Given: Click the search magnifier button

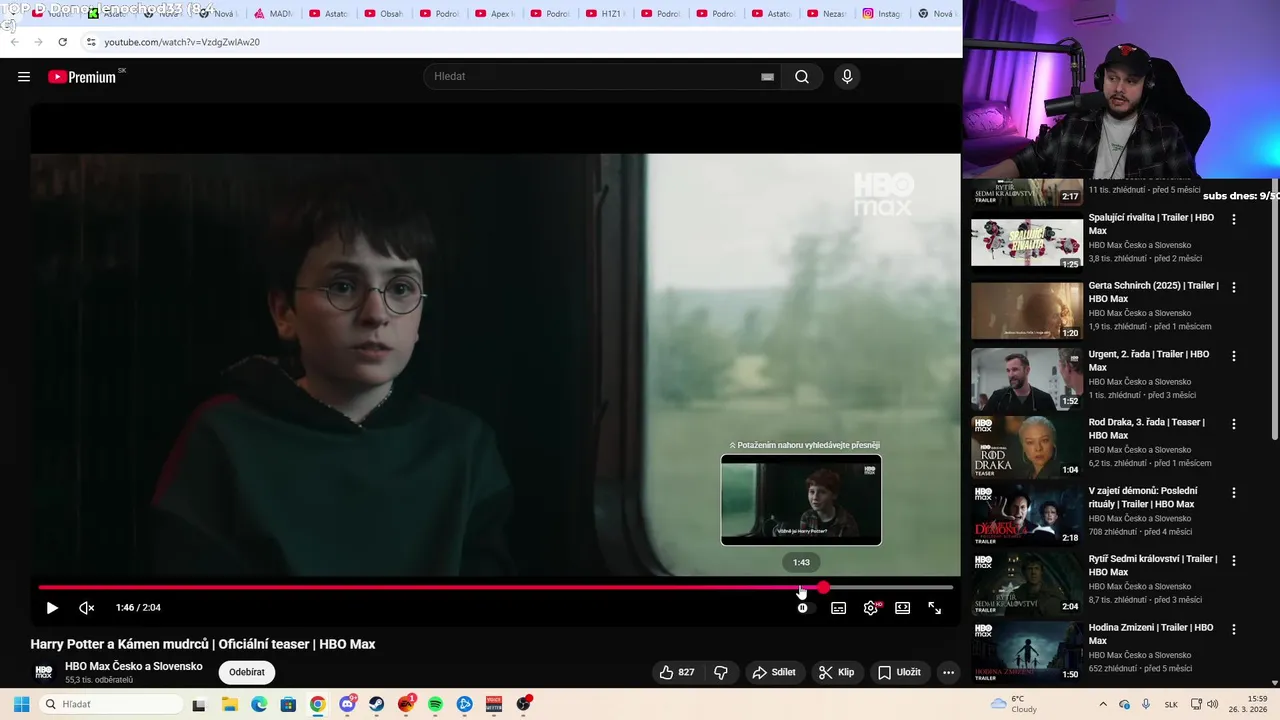Looking at the screenshot, I should (x=802, y=77).
